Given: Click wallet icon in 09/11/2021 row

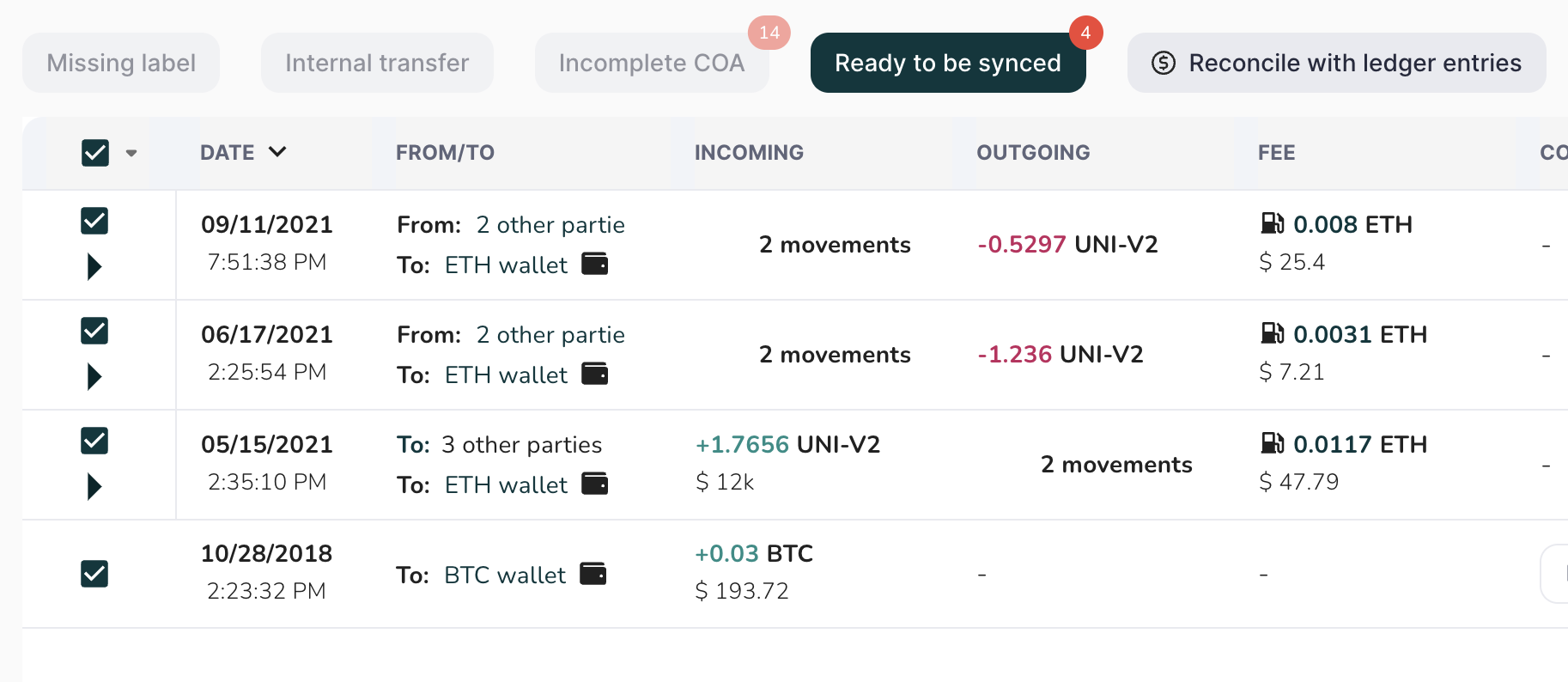Looking at the screenshot, I should [594, 264].
